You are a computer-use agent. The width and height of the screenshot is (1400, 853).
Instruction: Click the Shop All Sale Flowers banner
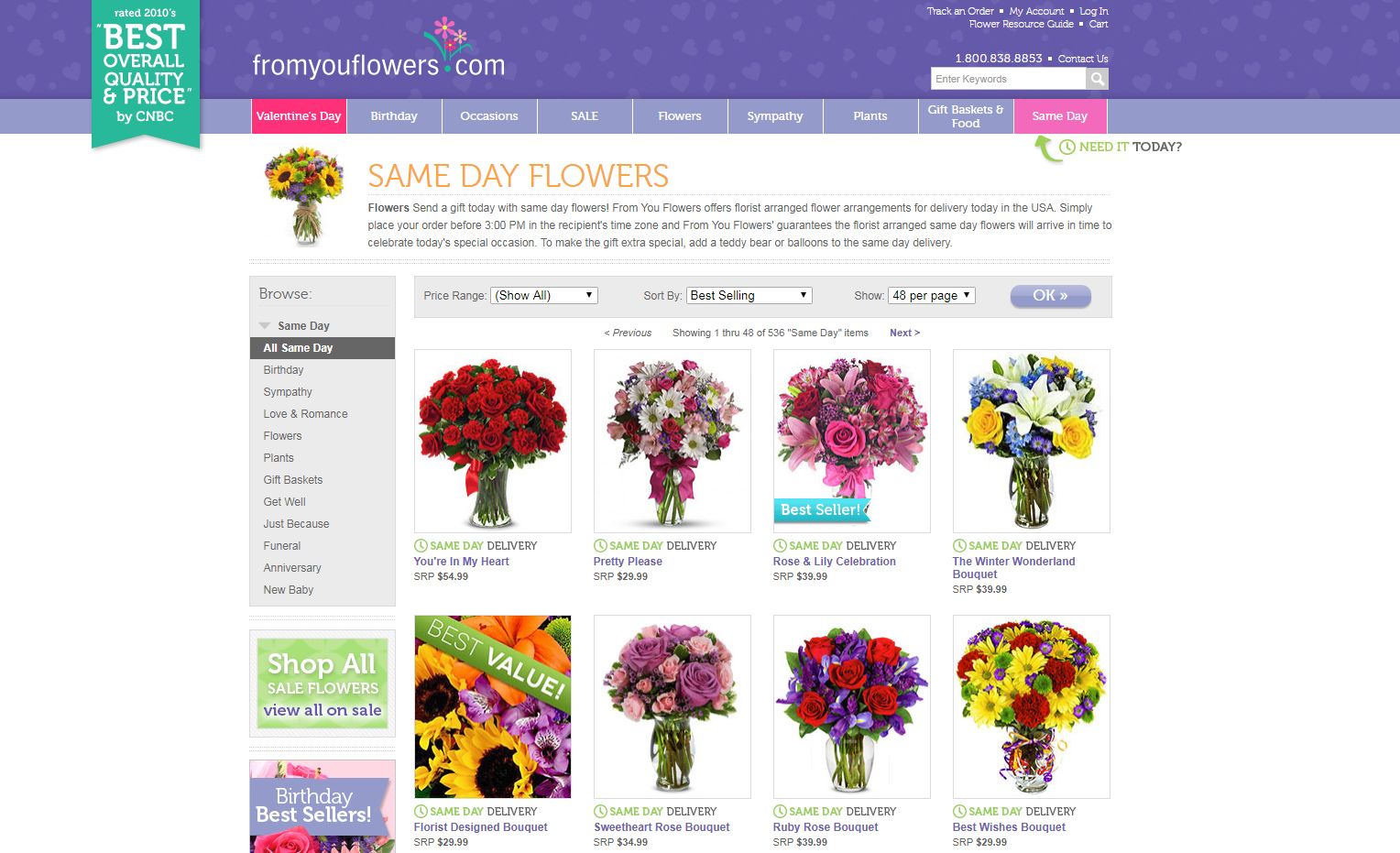pos(323,683)
